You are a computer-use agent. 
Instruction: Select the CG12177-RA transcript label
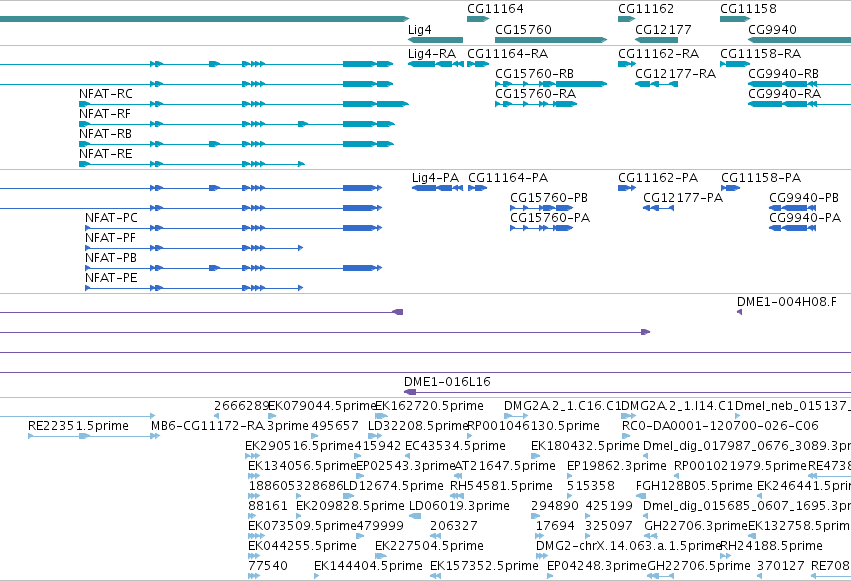point(676,74)
